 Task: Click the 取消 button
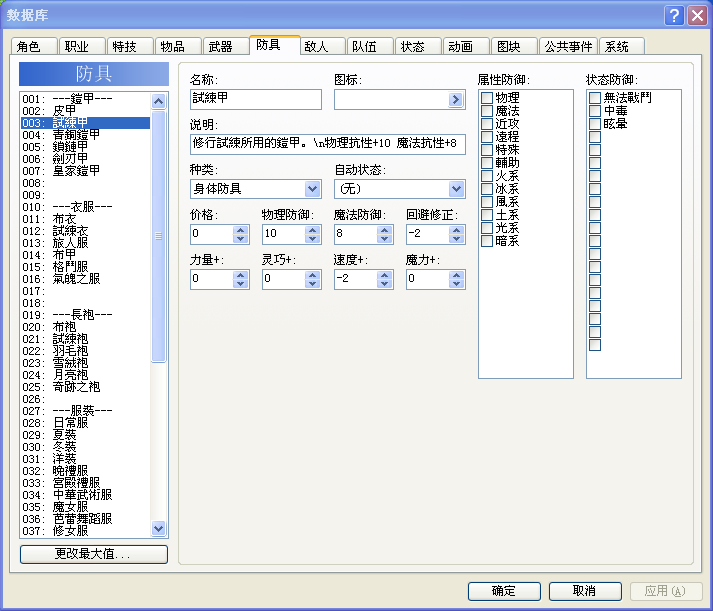pyautogui.click(x=585, y=591)
